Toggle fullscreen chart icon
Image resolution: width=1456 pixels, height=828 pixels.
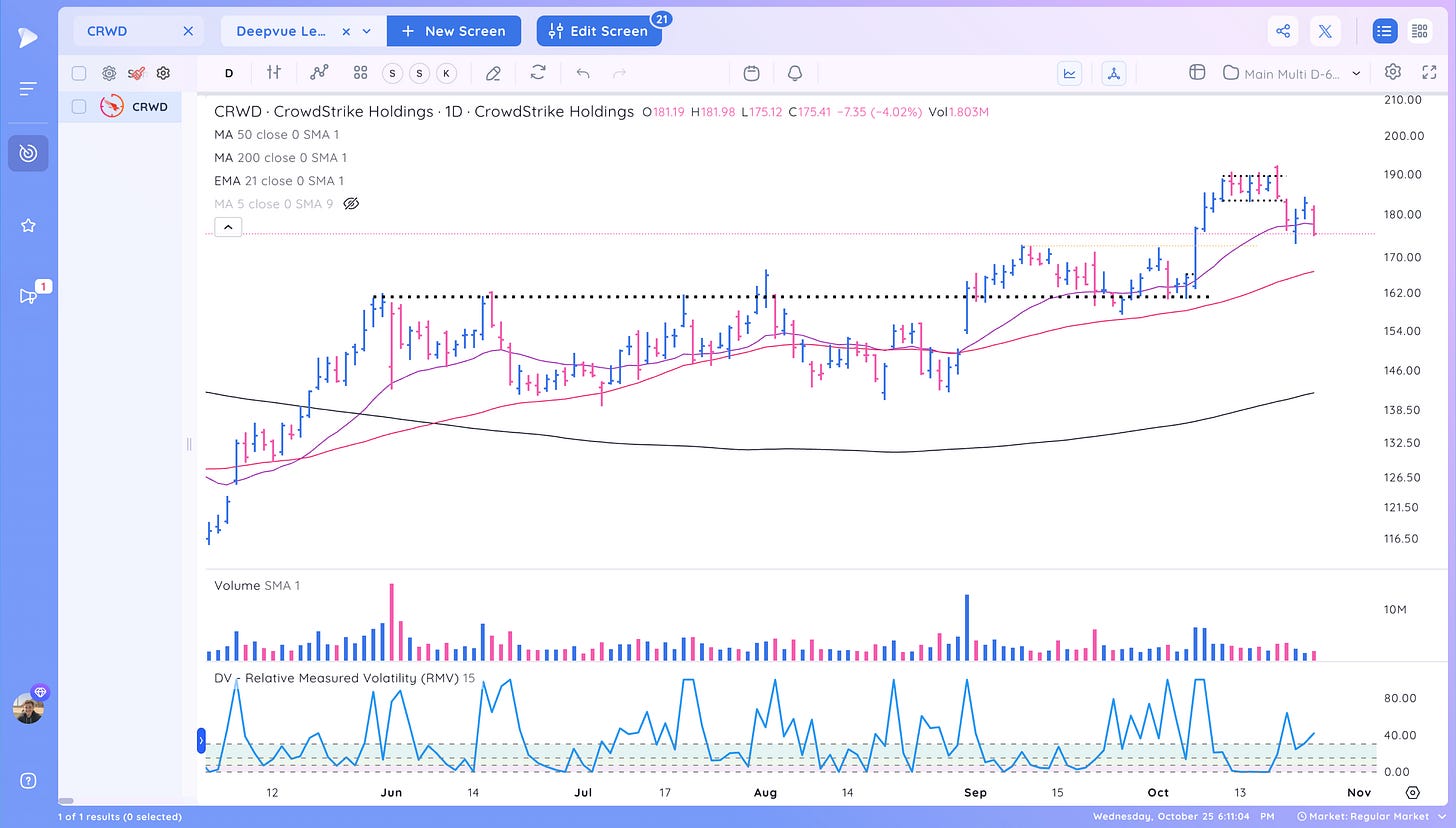tap(1429, 72)
